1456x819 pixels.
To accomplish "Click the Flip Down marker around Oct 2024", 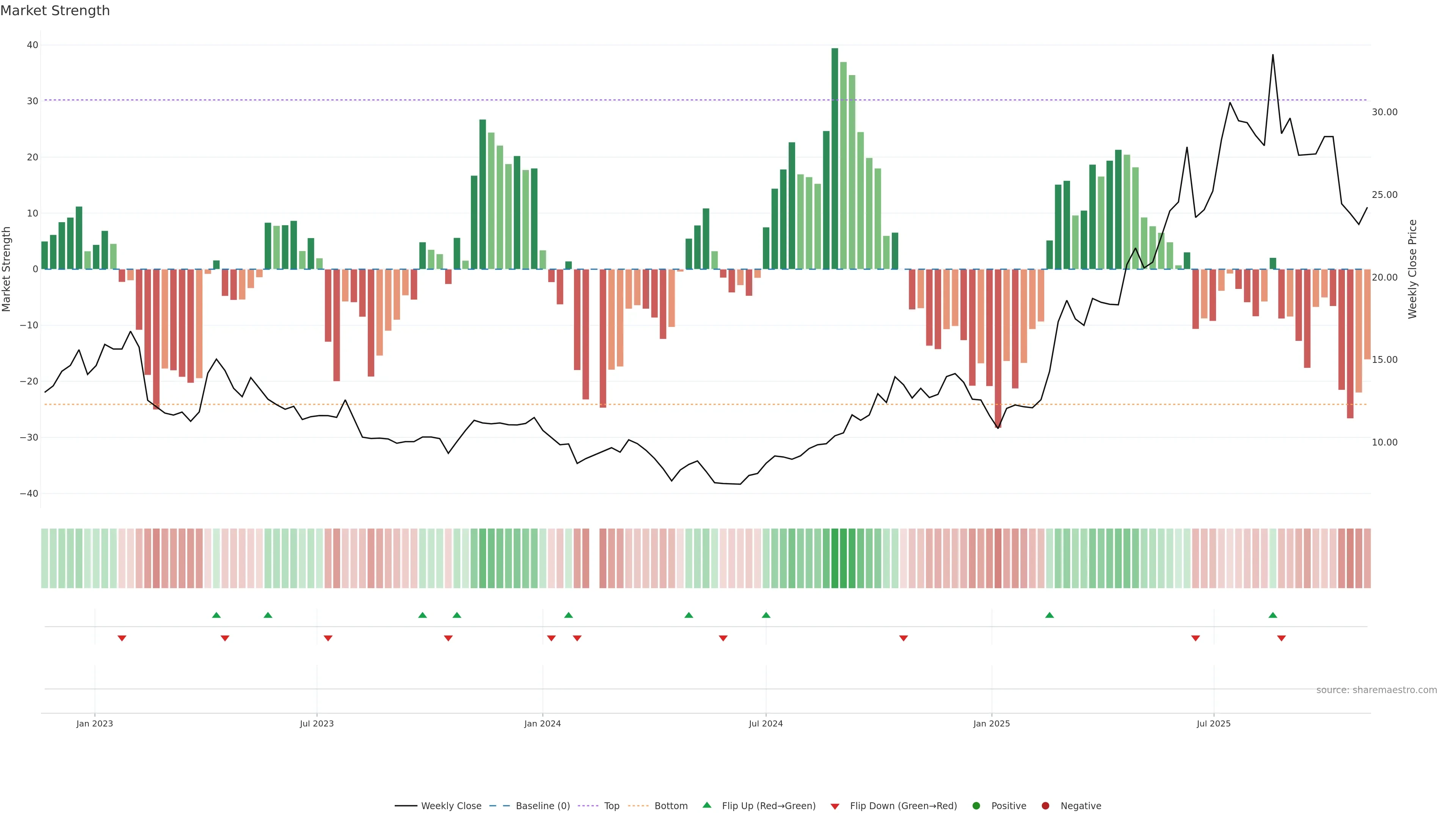I will pyautogui.click(x=903, y=638).
